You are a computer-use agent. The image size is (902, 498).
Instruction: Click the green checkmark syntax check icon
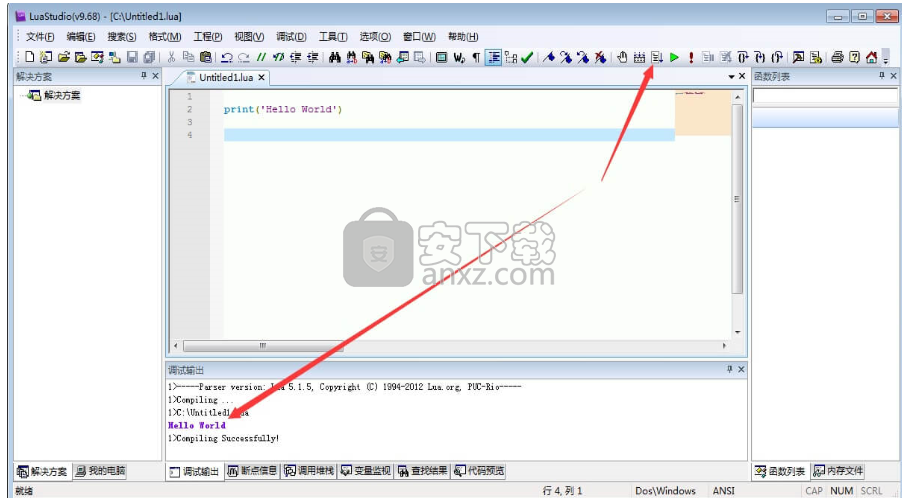tap(527, 58)
